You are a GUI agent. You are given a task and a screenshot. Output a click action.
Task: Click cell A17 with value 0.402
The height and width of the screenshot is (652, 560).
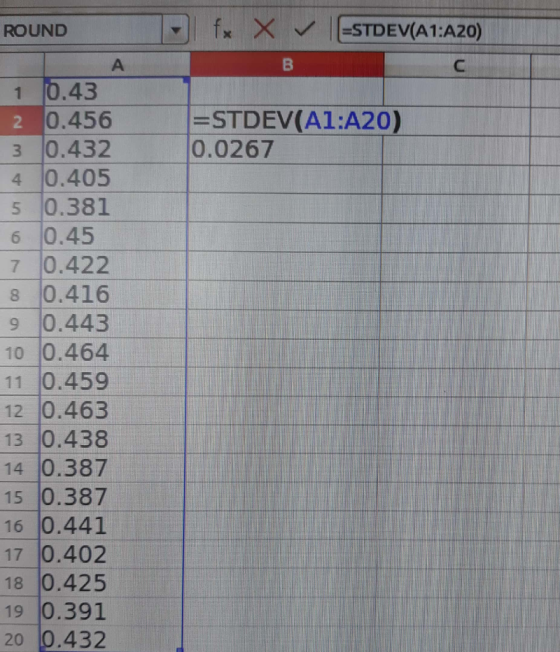[111, 554]
